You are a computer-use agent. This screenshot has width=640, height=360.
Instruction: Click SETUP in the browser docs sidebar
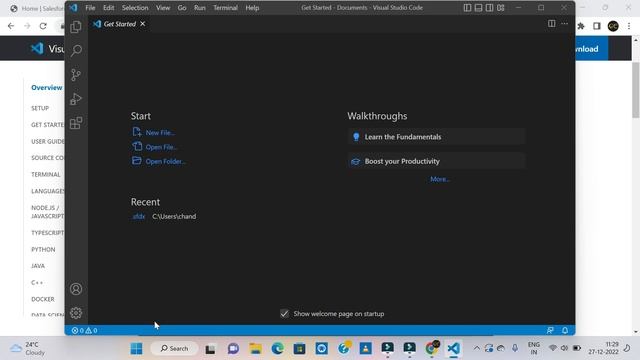[x=40, y=108]
